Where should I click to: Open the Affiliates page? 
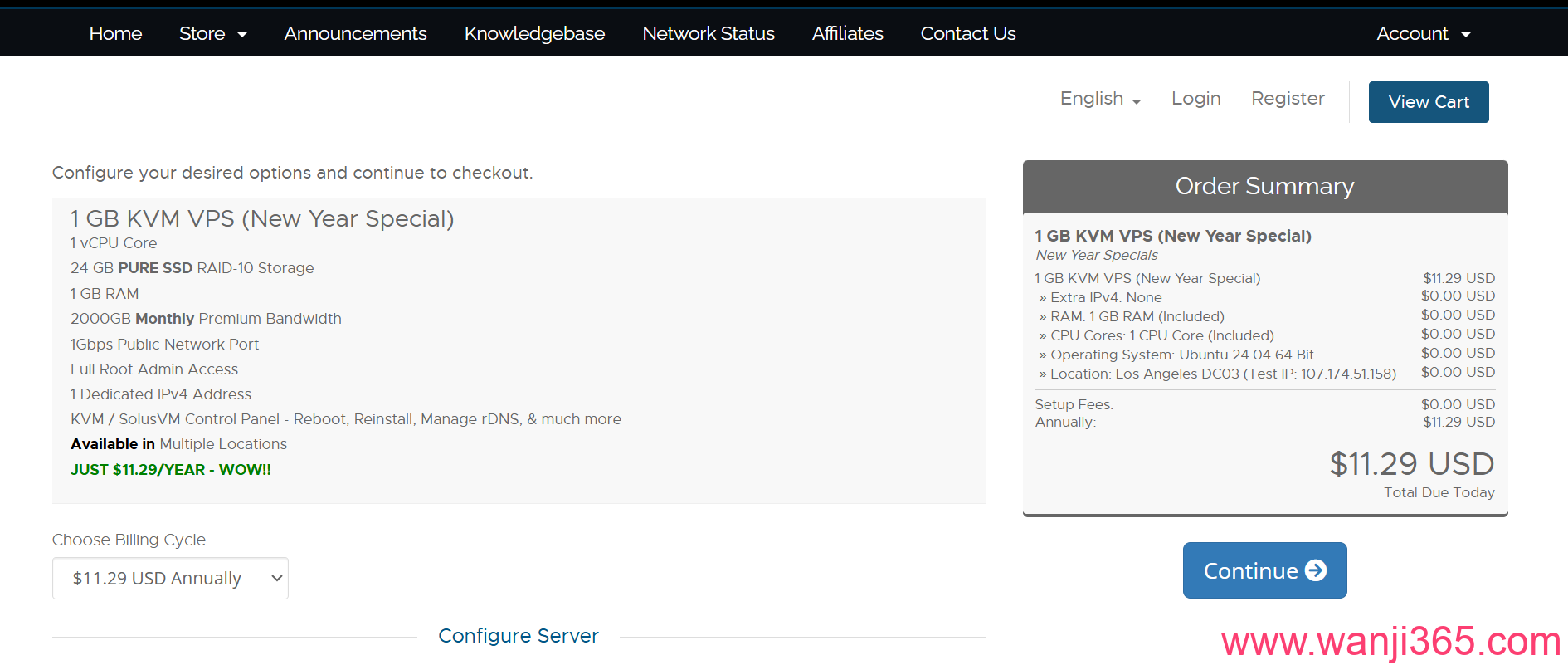click(847, 33)
